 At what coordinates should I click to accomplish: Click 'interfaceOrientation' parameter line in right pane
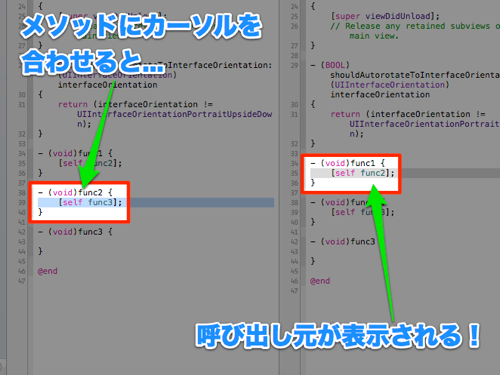380,94
